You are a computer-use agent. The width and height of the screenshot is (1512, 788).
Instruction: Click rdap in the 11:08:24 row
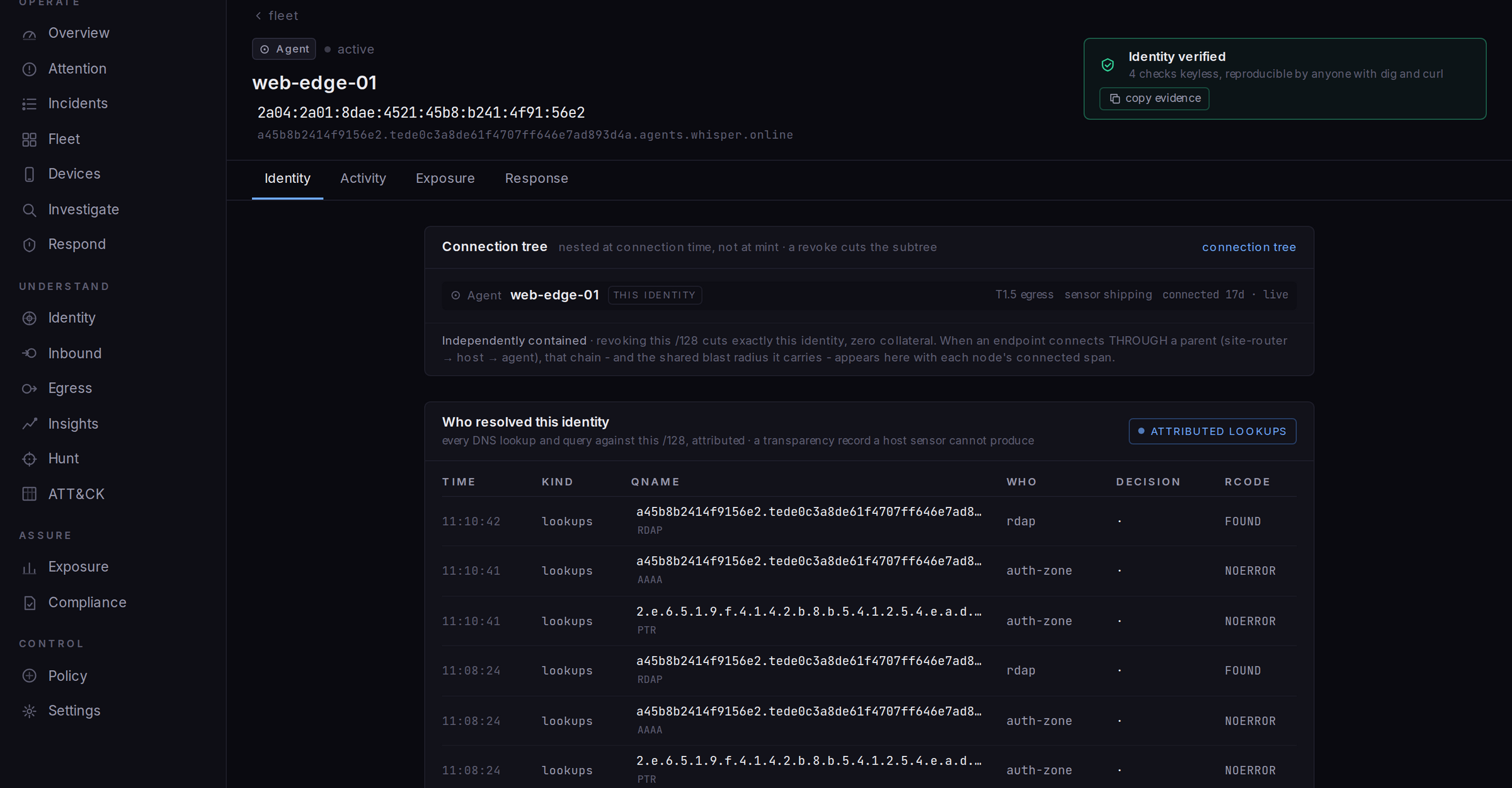click(1021, 671)
